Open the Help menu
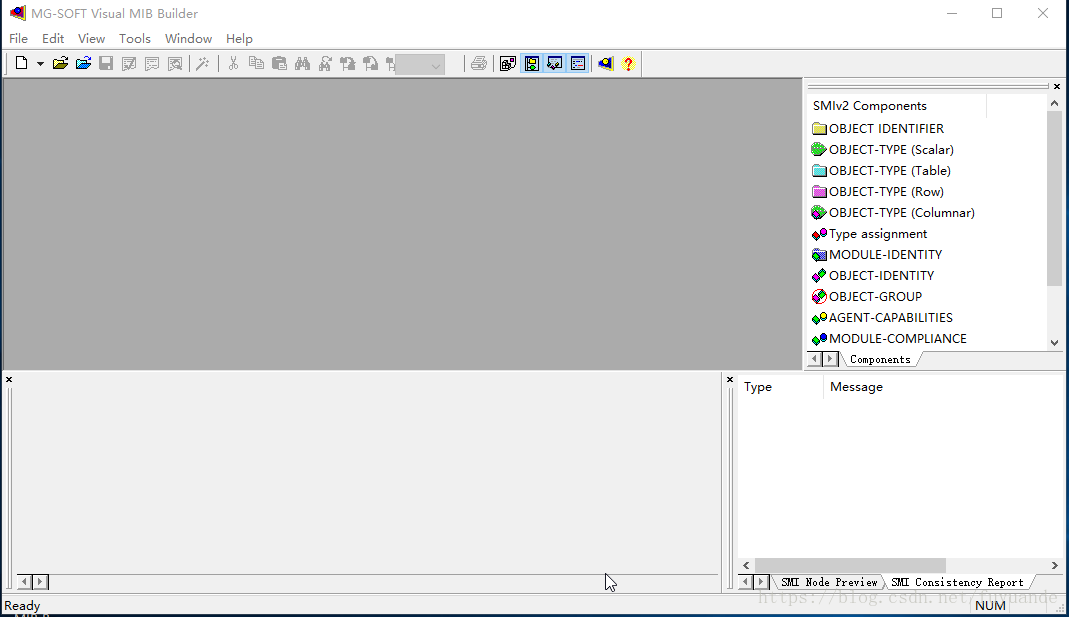Image resolution: width=1069 pixels, height=617 pixels. [239, 39]
